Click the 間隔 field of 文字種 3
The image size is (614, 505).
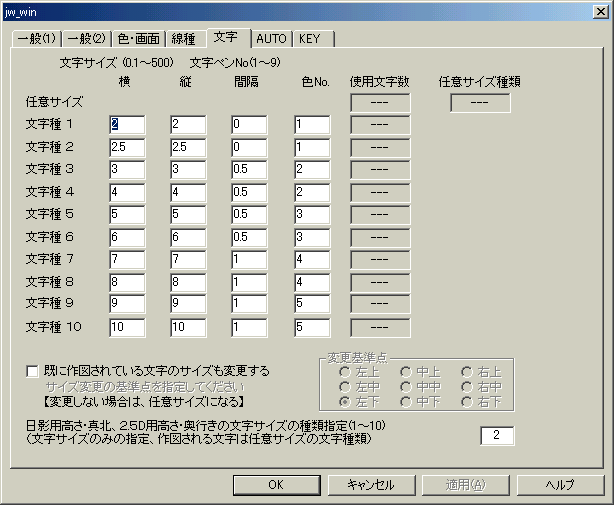(x=249, y=170)
